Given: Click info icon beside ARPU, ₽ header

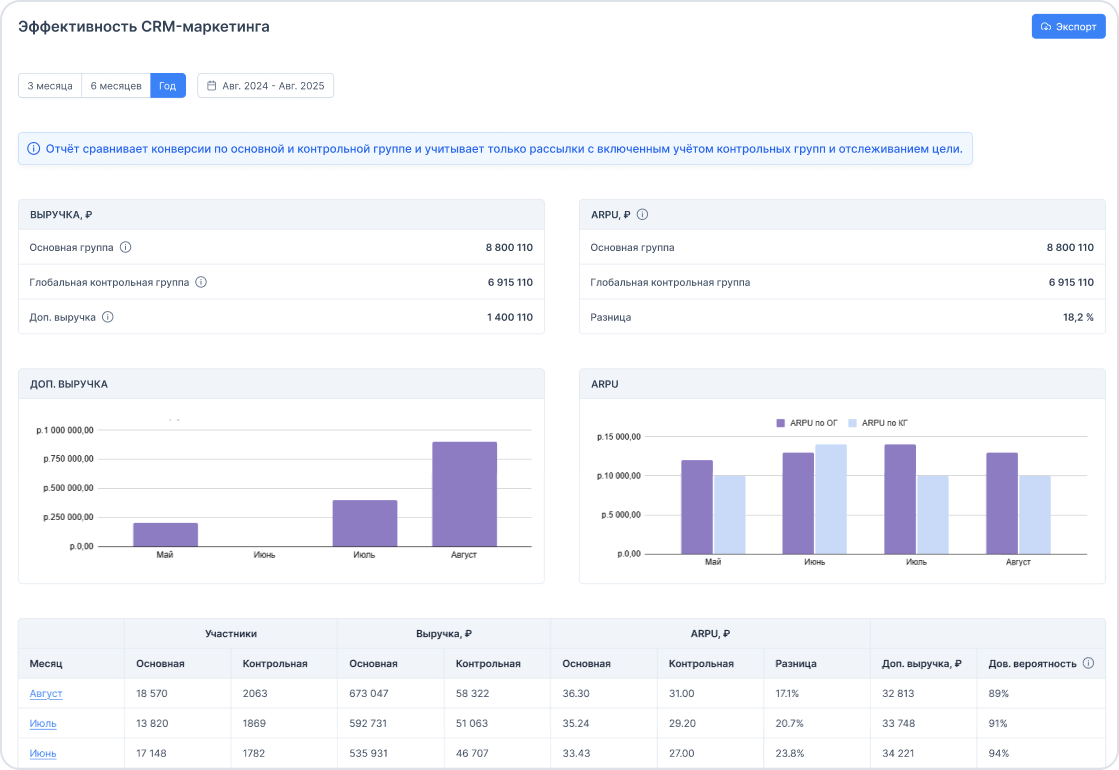Looking at the screenshot, I should (643, 214).
